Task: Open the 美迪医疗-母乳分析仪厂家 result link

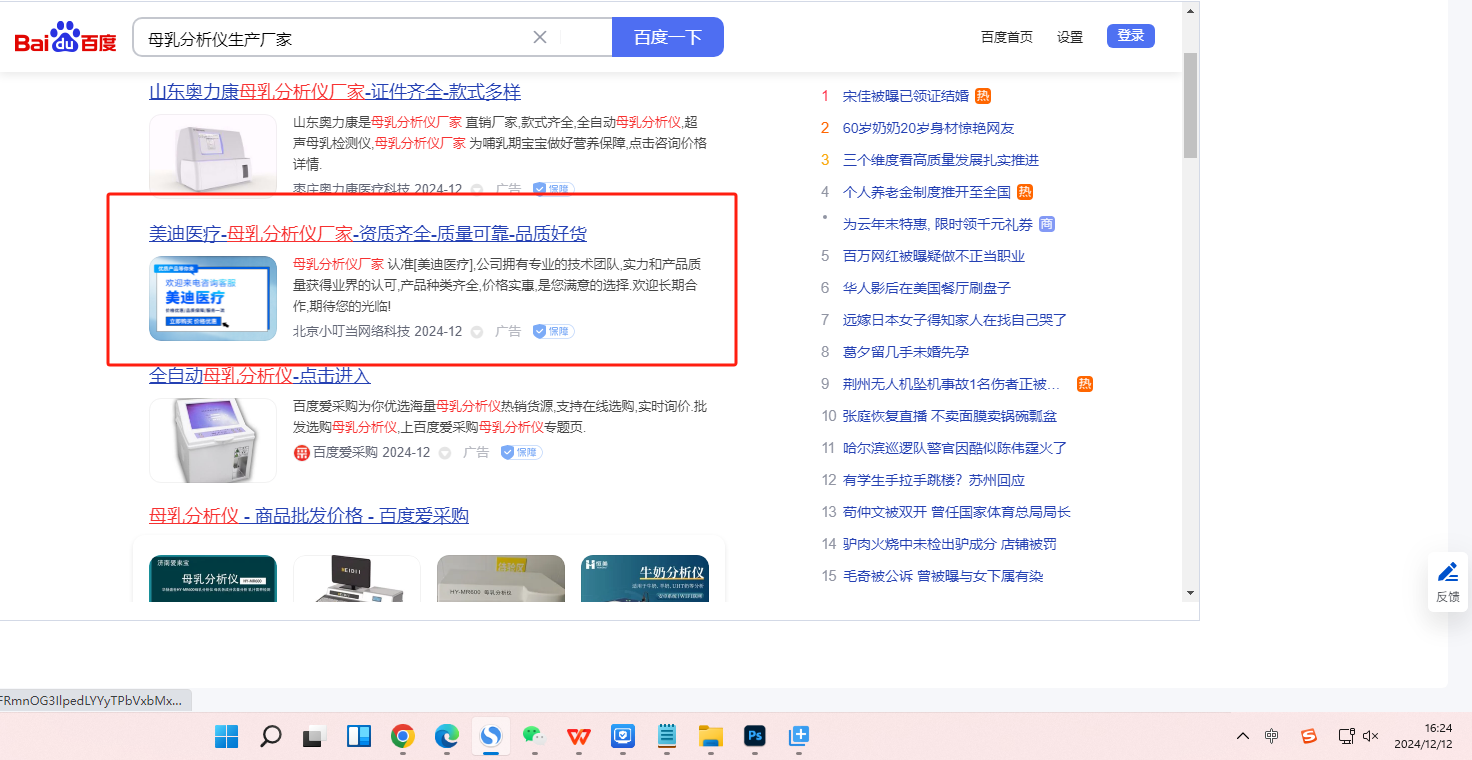Action: 367,234
